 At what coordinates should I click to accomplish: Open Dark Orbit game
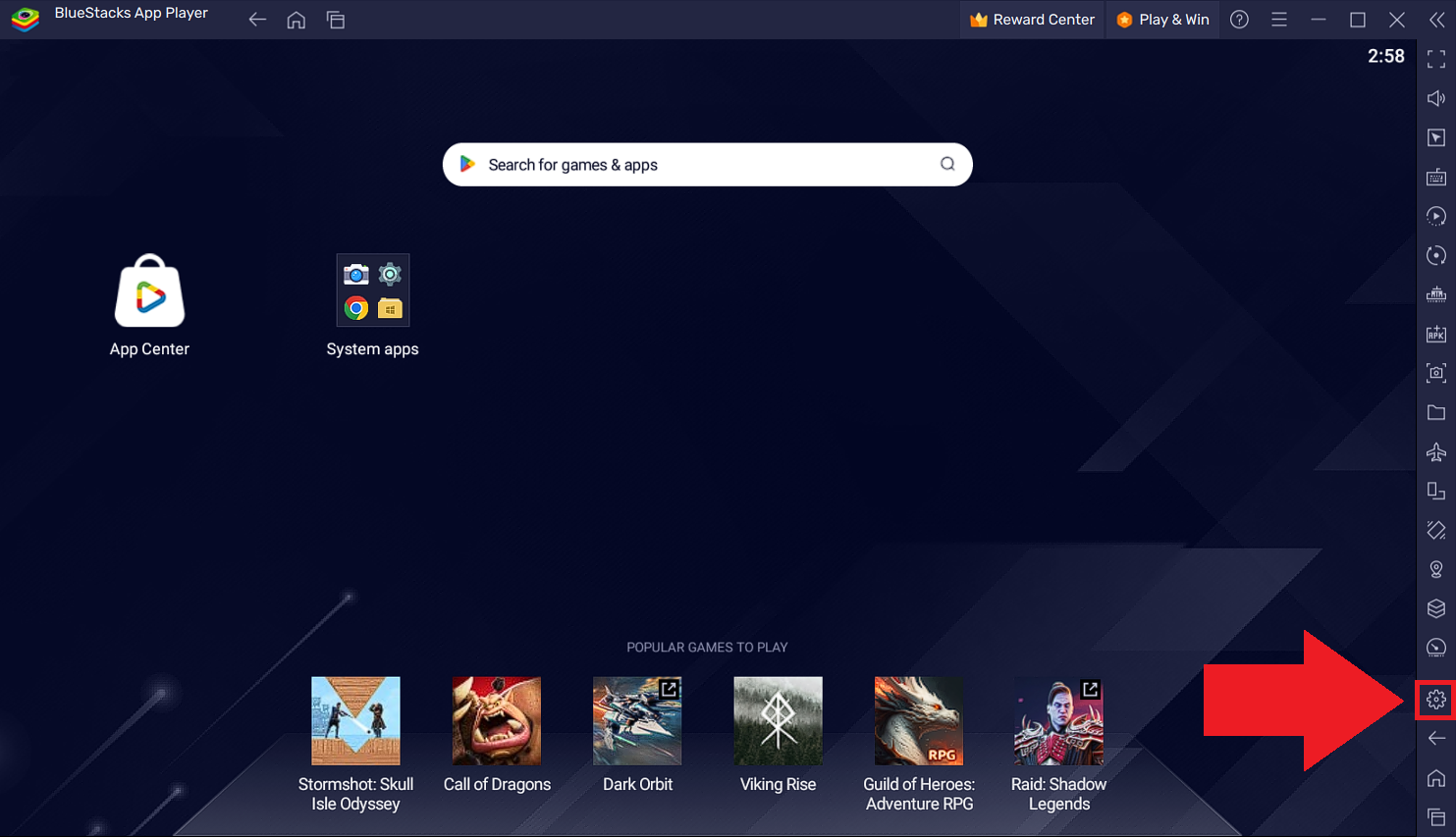tap(637, 735)
